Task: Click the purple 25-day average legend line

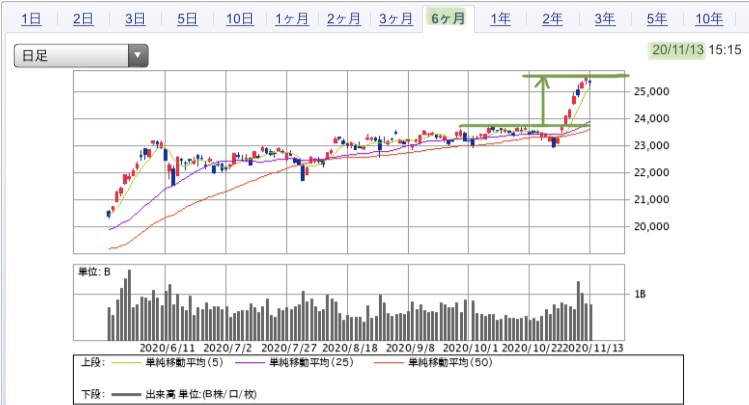Action: point(250,363)
